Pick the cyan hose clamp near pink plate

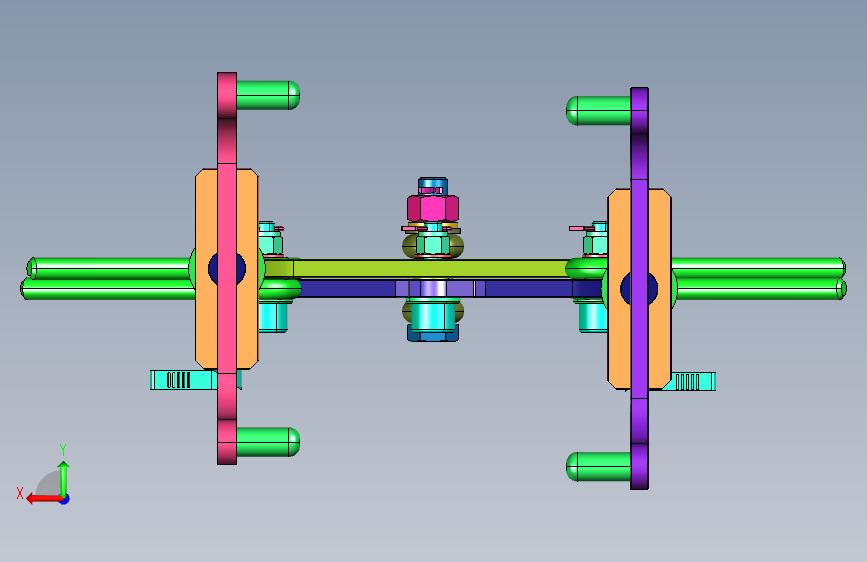[x=182, y=380]
